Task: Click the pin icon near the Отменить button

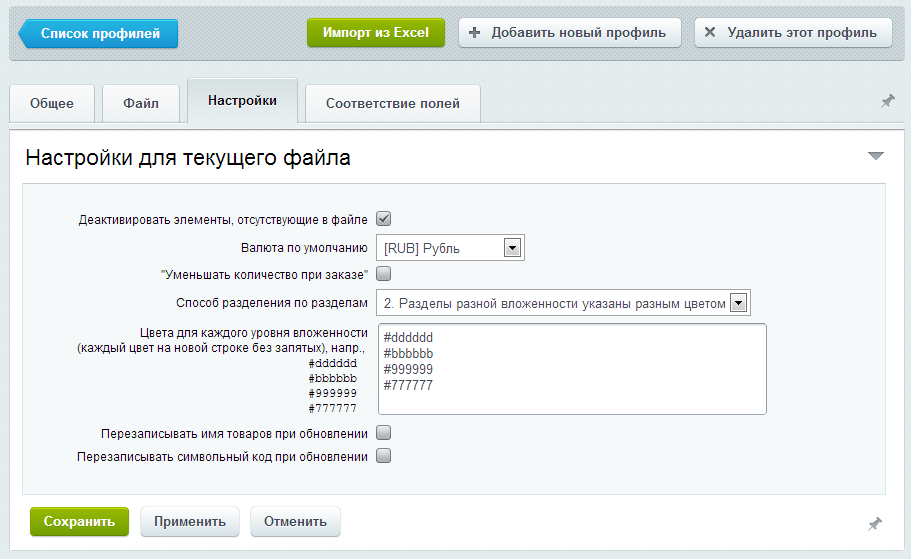Action: click(x=874, y=524)
